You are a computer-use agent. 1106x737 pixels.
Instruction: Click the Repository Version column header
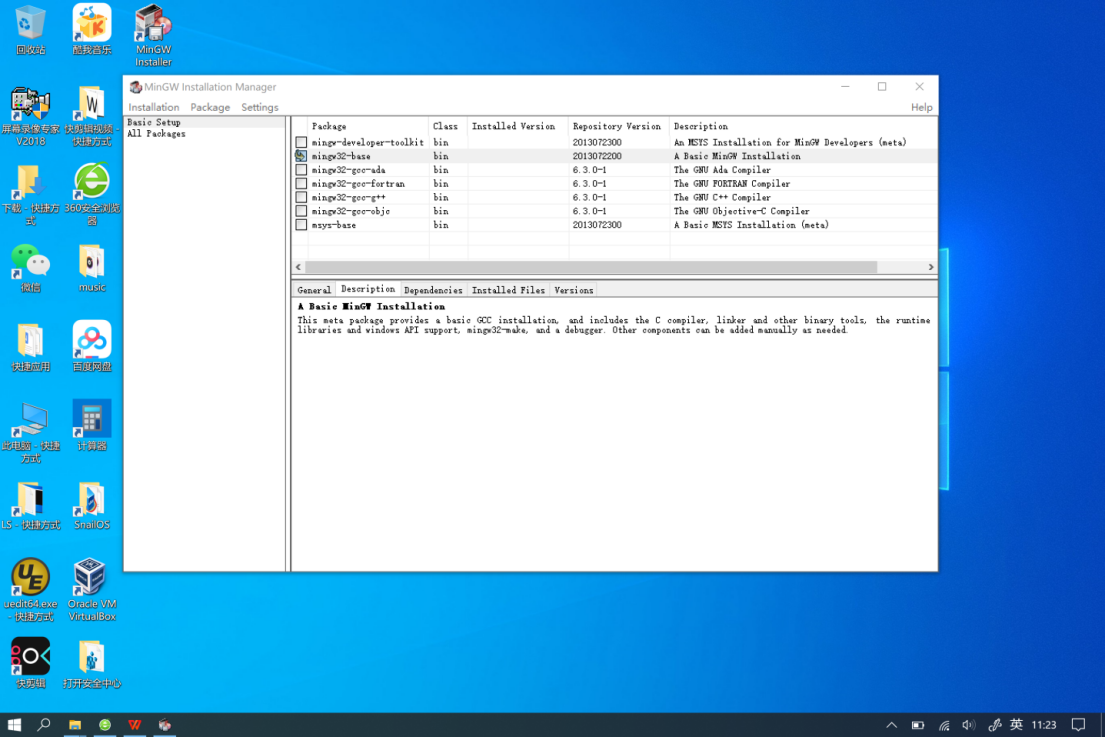tap(619, 126)
